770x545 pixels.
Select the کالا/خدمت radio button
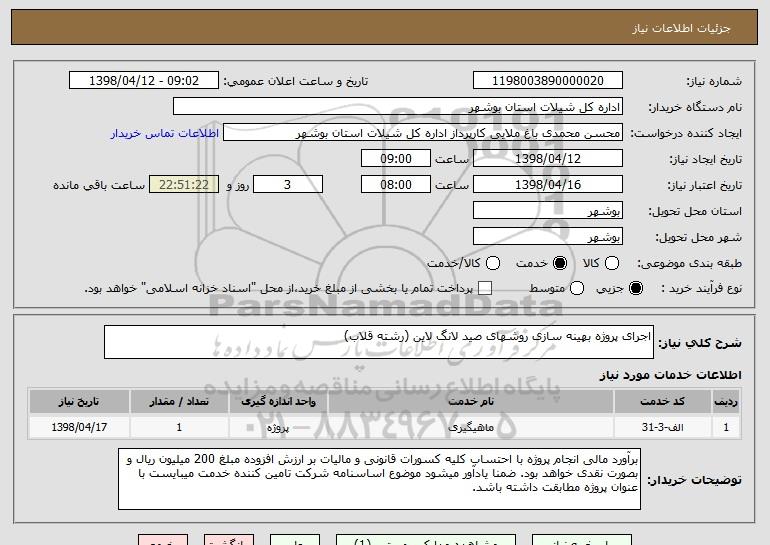pos(493,263)
